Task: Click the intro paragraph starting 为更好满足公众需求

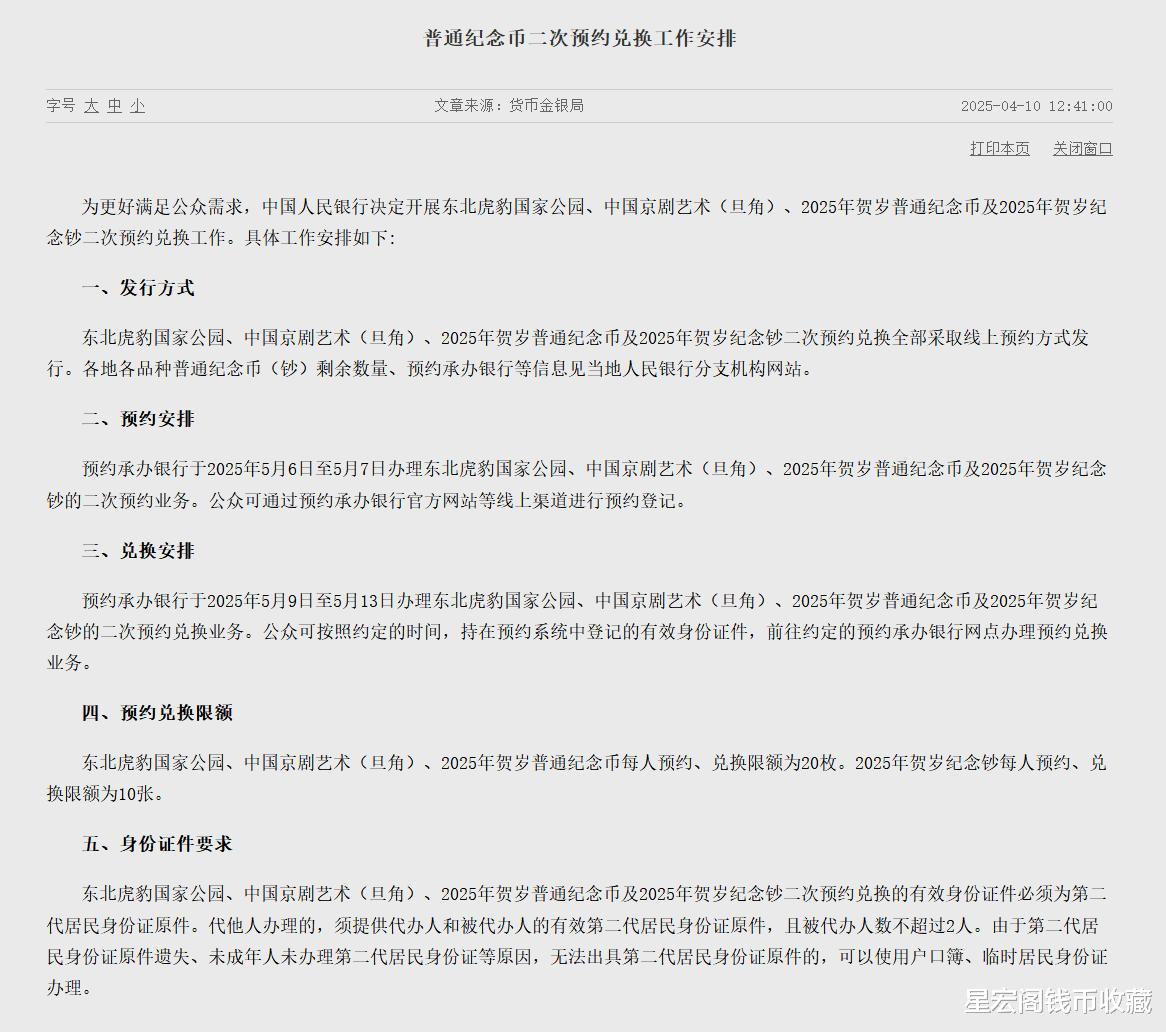Action: [x=577, y=222]
